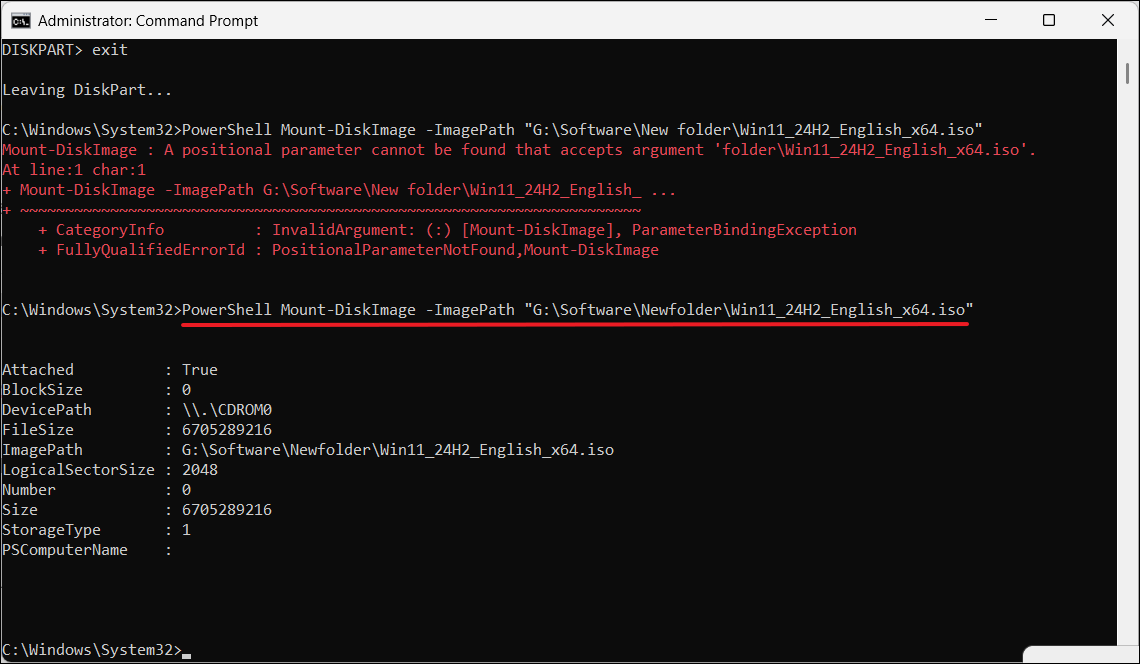
Task: Click the red "CategoryInfo" error detail line
Action: click(447, 230)
